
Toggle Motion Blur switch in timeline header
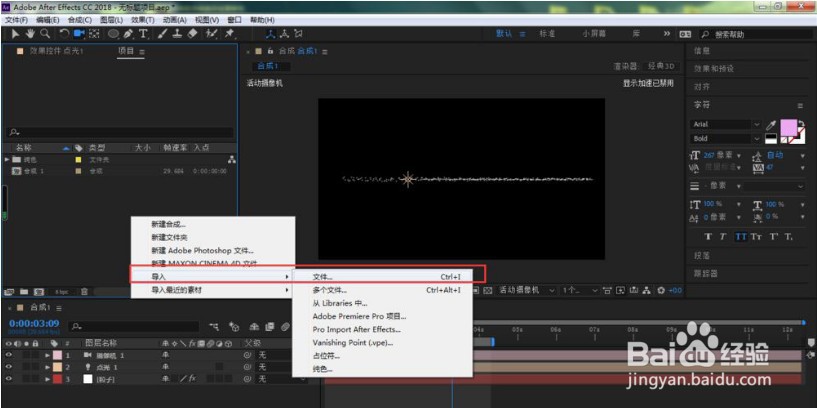tap(284, 327)
